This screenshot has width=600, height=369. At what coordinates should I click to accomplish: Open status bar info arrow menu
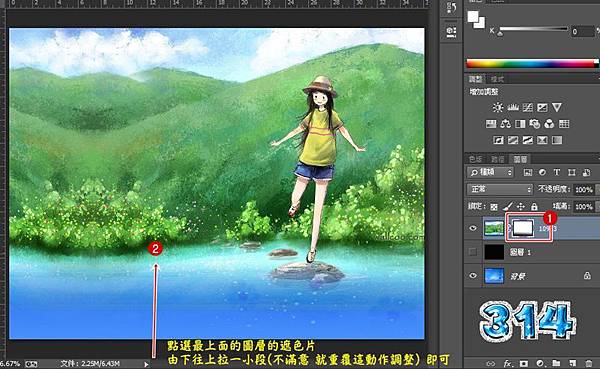[146, 364]
